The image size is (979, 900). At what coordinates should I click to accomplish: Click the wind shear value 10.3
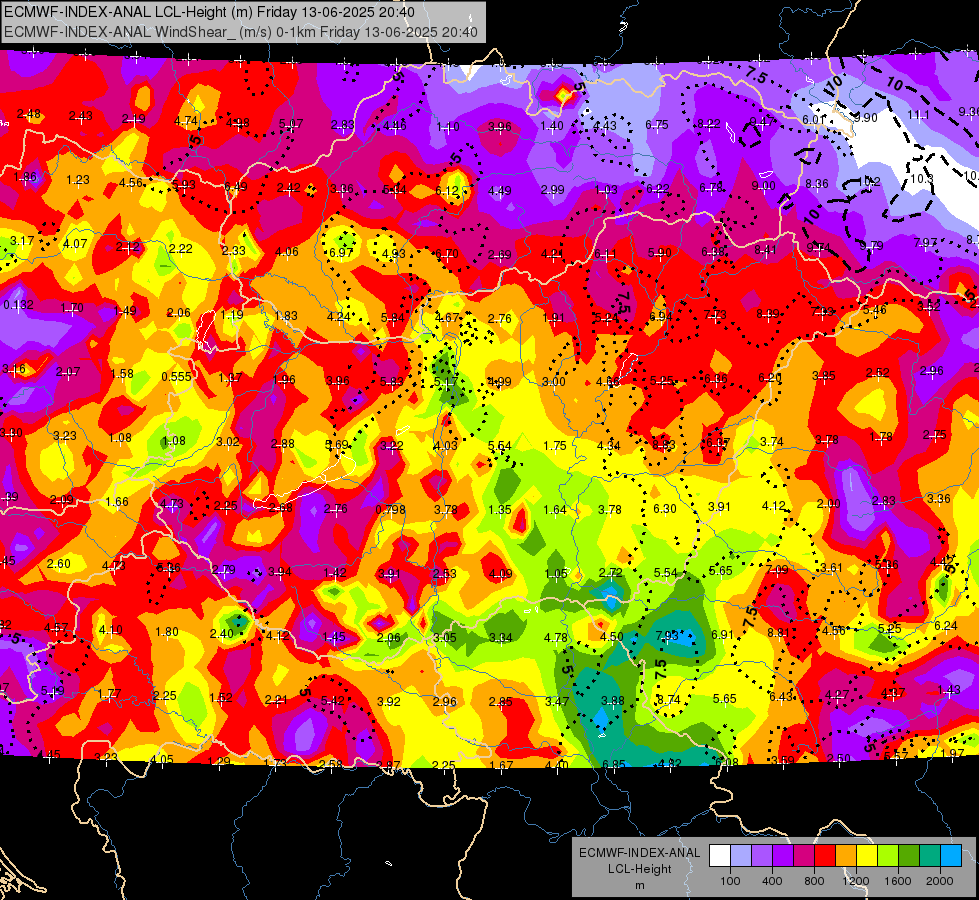tap(922, 179)
